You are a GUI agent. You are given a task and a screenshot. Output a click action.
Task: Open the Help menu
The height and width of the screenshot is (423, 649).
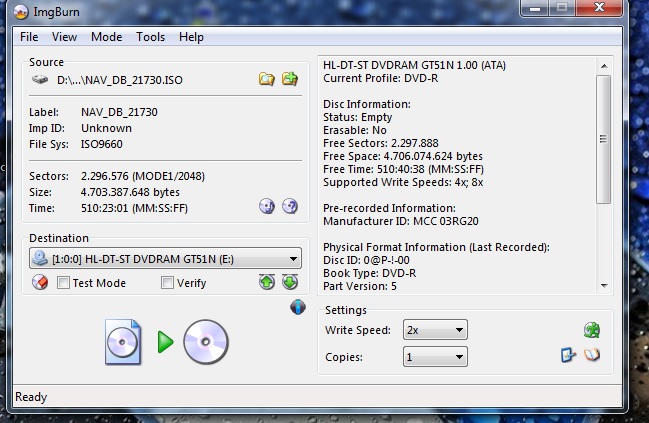click(191, 37)
